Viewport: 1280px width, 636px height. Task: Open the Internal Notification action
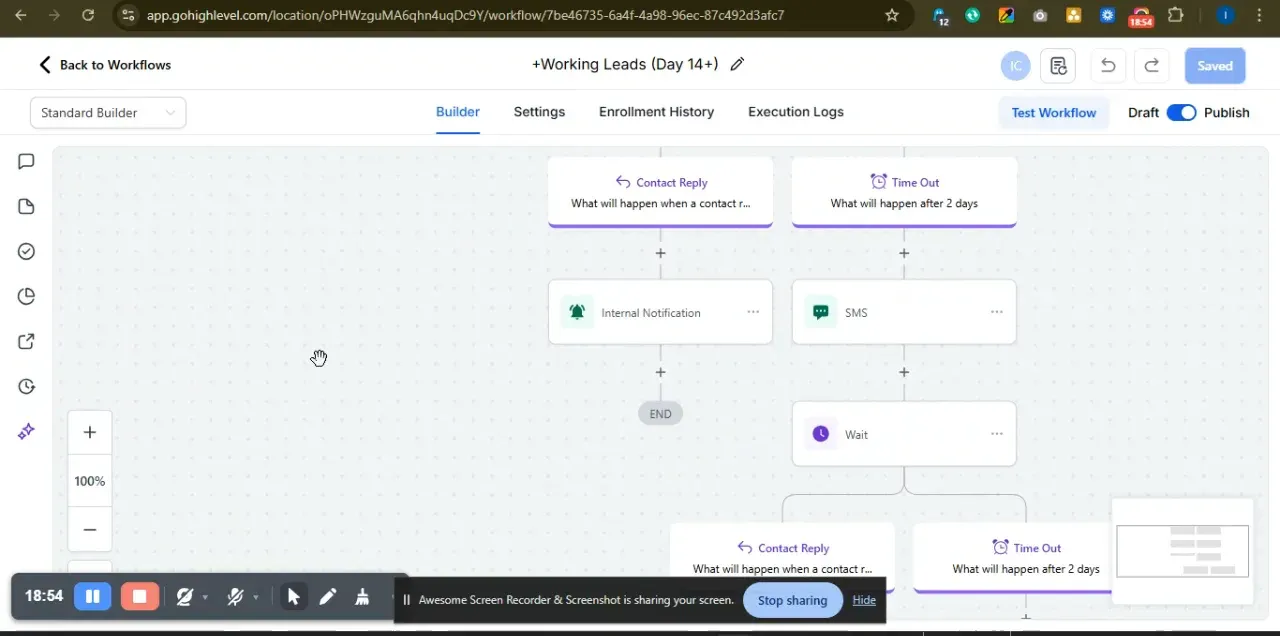660,312
